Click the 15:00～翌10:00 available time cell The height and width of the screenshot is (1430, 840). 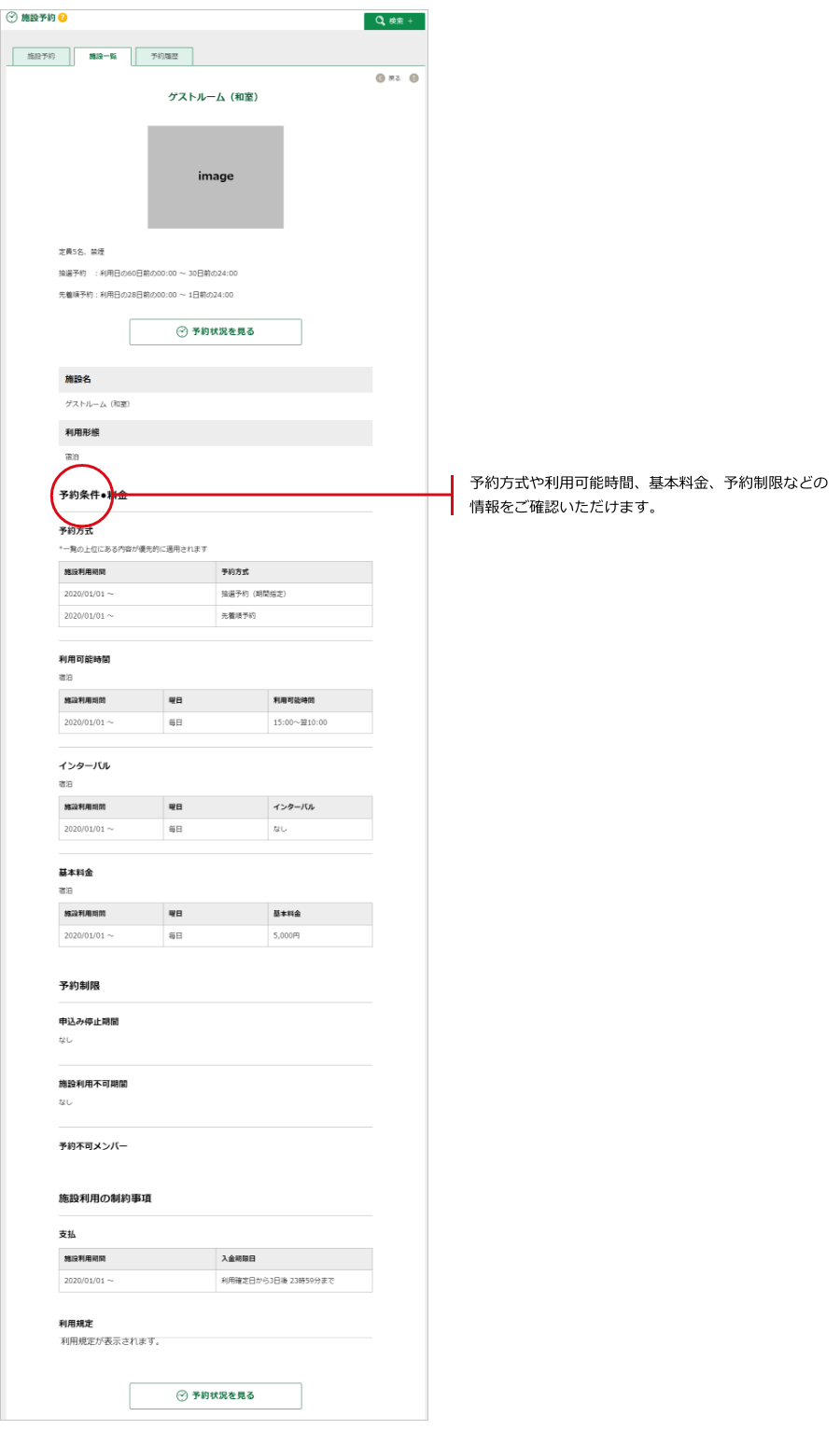pyautogui.click(x=301, y=723)
